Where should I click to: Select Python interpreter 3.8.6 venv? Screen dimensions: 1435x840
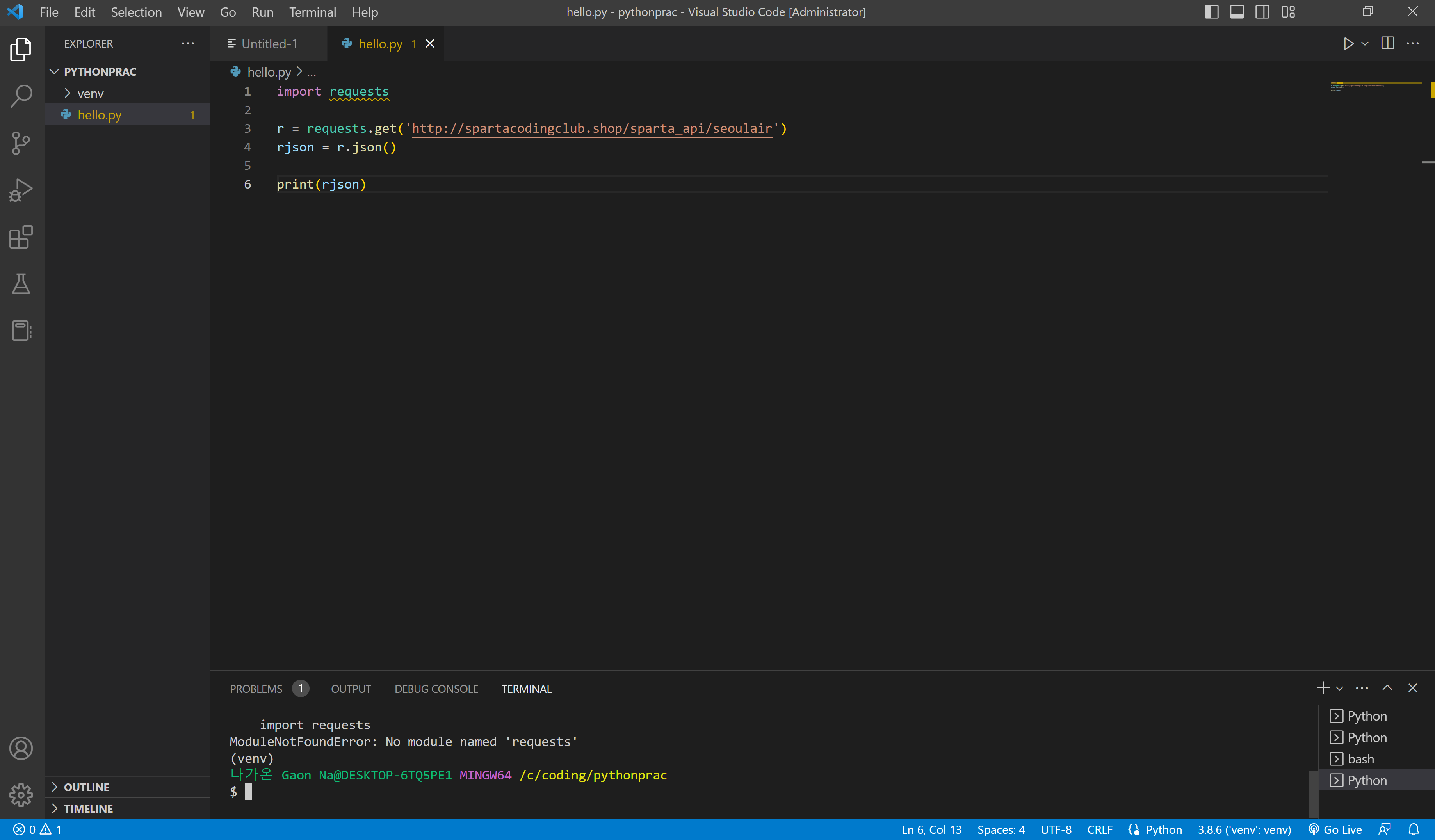1244,830
